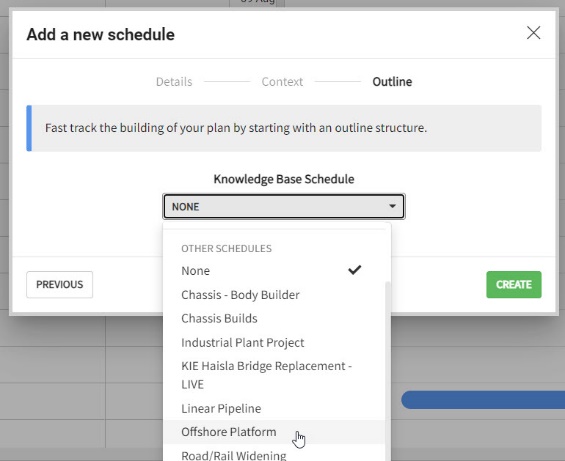
Task: Choose the Linear Pipeline option
Action: [274, 408]
